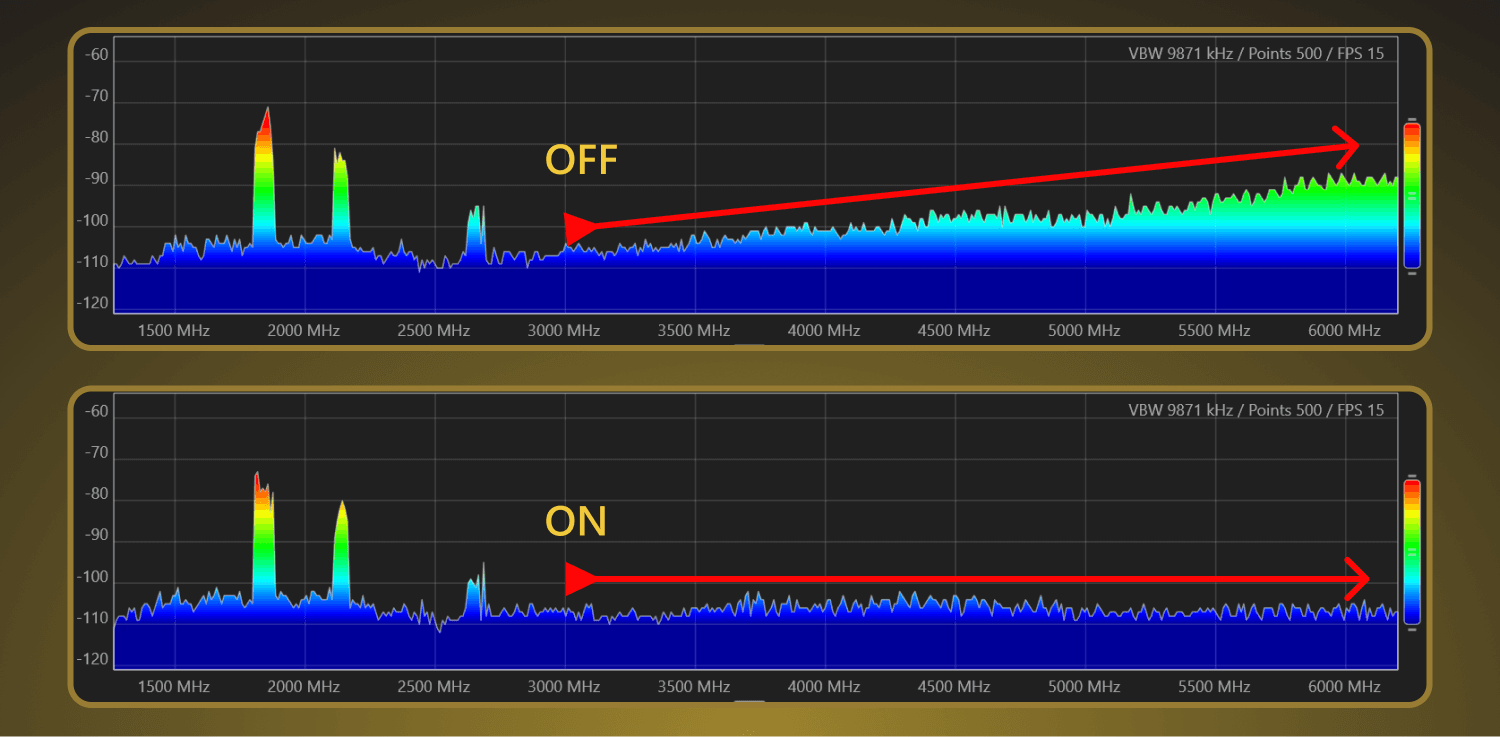Click the 3000 MHz axis label in OFF panel

click(564, 330)
